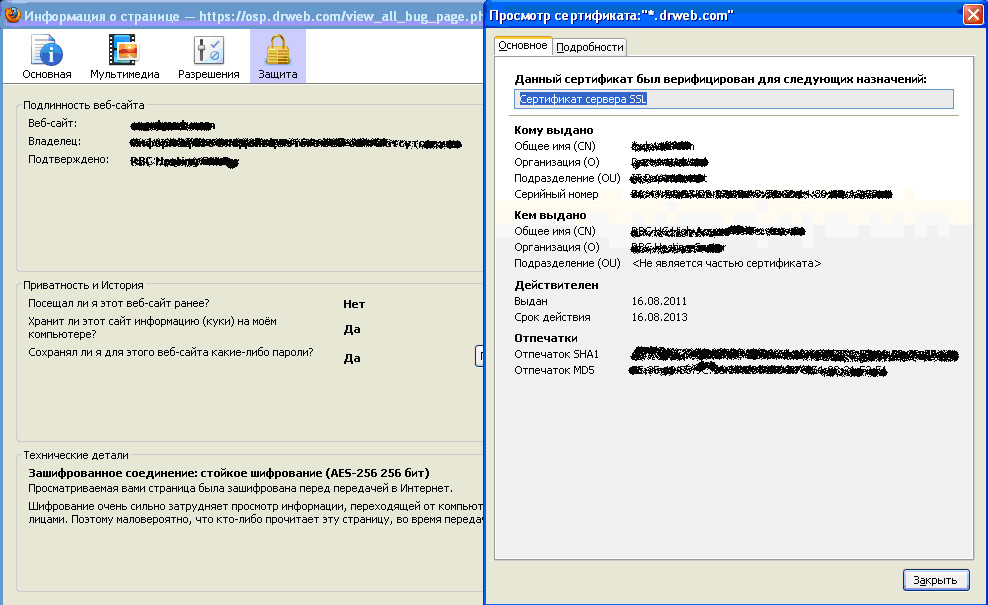Click the 'Кем выдано' heading
The image size is (988, 605).
point(549,216)
